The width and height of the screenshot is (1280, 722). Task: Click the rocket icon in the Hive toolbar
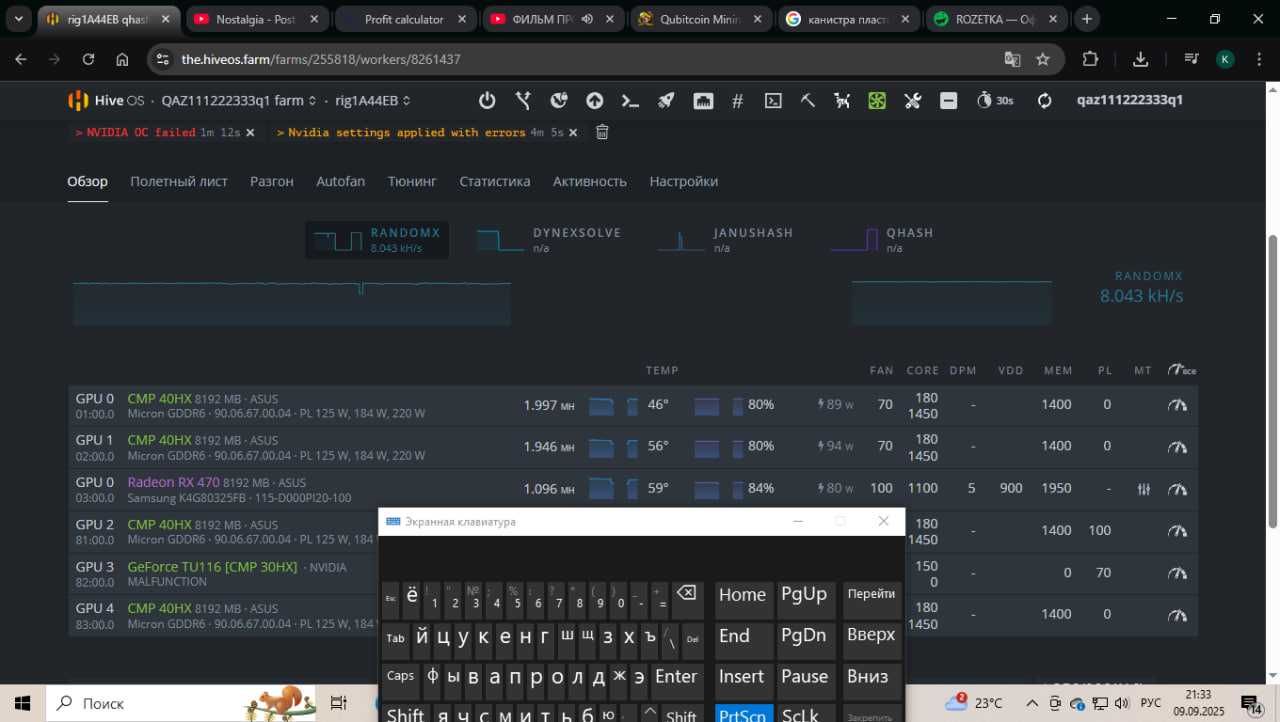(x=666, y=100)
